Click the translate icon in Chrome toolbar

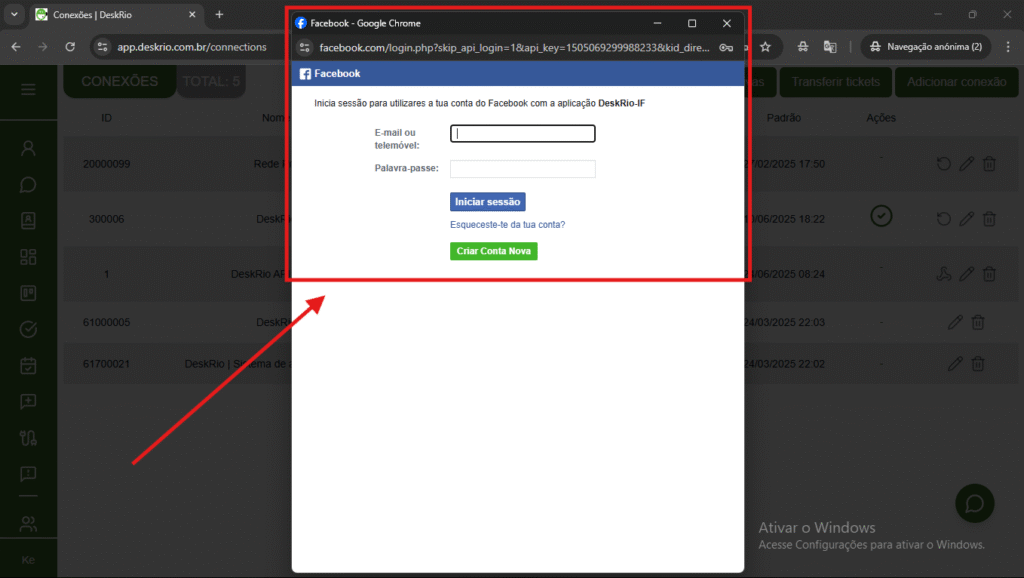pos(830,47)
